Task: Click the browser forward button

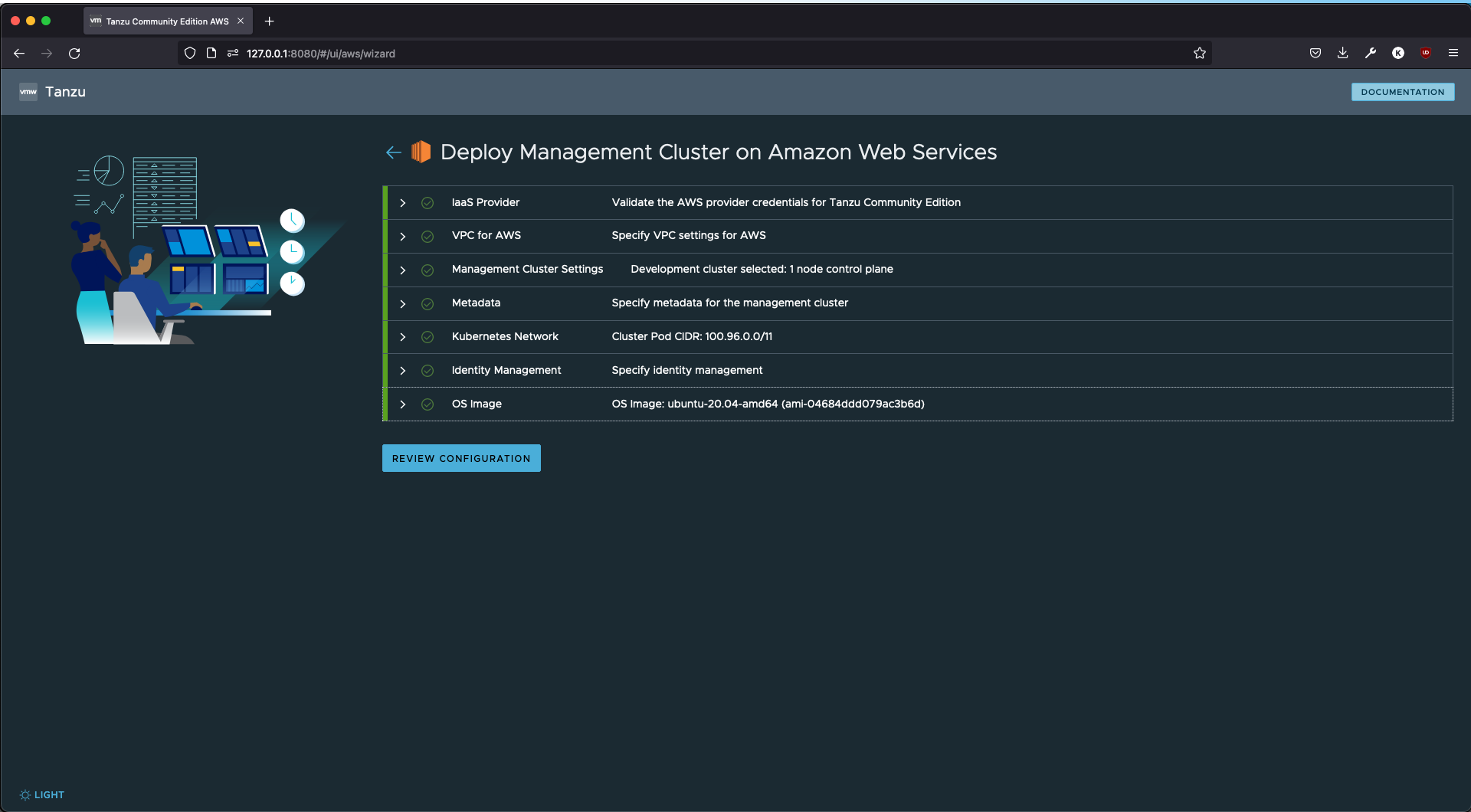Action: click(47, 54)
